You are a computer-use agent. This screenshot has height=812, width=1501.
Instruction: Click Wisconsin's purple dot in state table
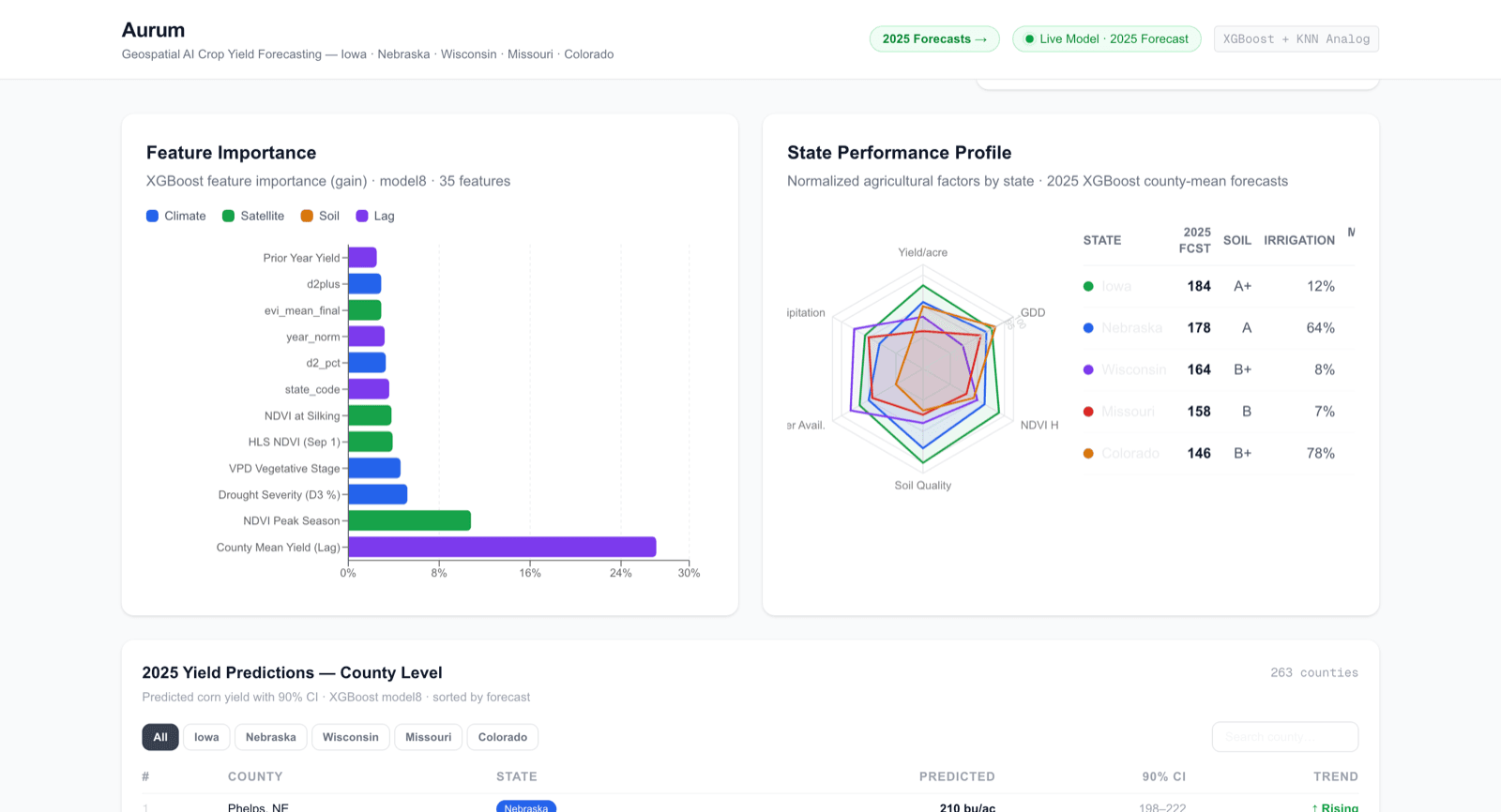(x=1088, y=369)
